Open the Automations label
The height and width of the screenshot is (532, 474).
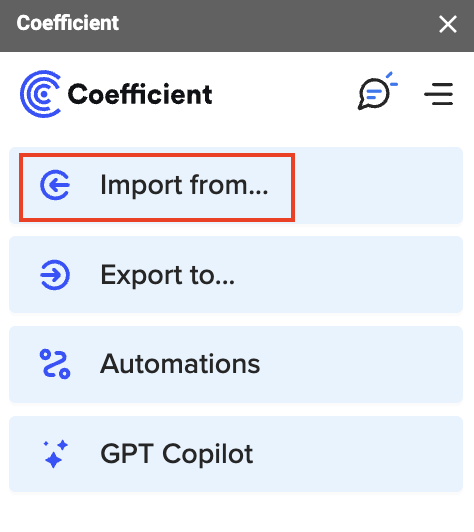(180, 364)
